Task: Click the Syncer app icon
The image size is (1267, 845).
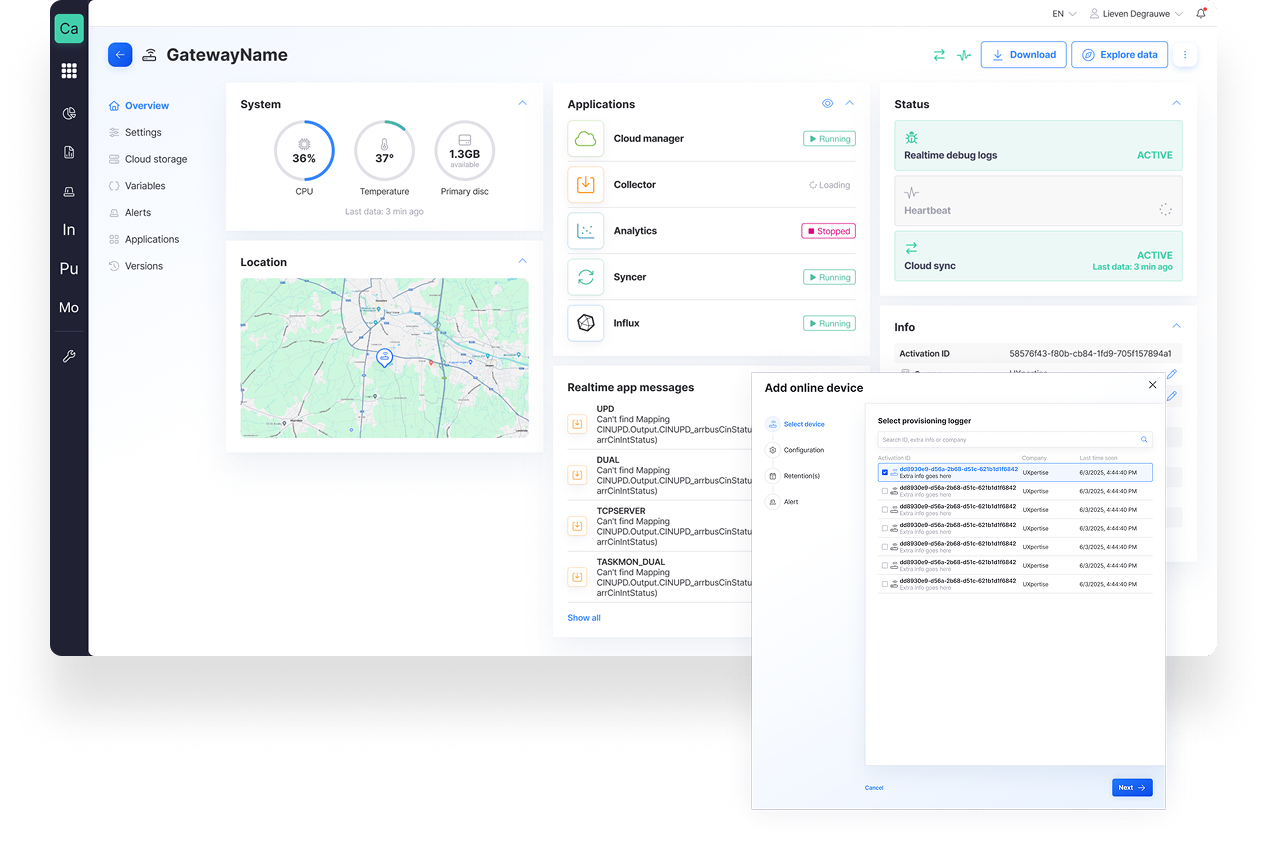Action: pyautogui.click(x=586, y=277)
